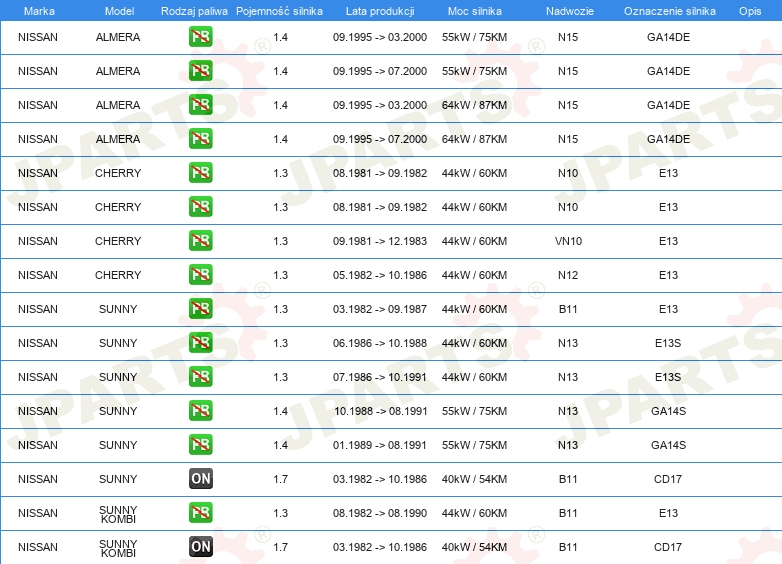Click the petrol icon in the Cherry VN10 row
The height and width of the screenshot is (564, 782).
tap(200, 240)
